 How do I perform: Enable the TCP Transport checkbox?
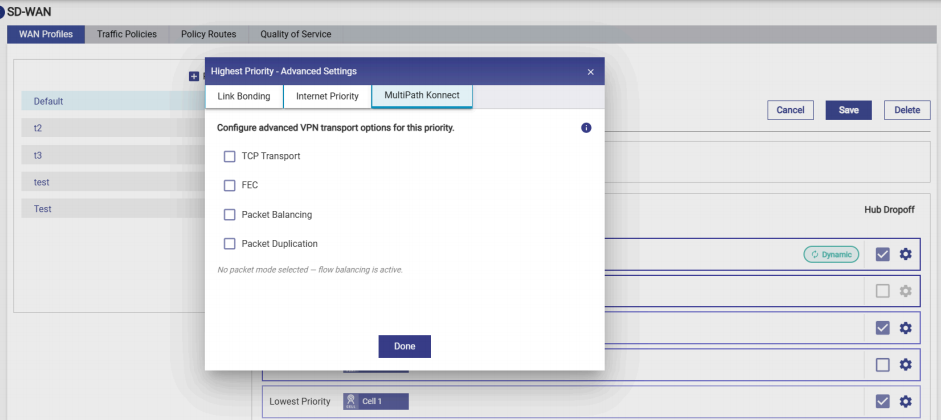pos(229,156)
